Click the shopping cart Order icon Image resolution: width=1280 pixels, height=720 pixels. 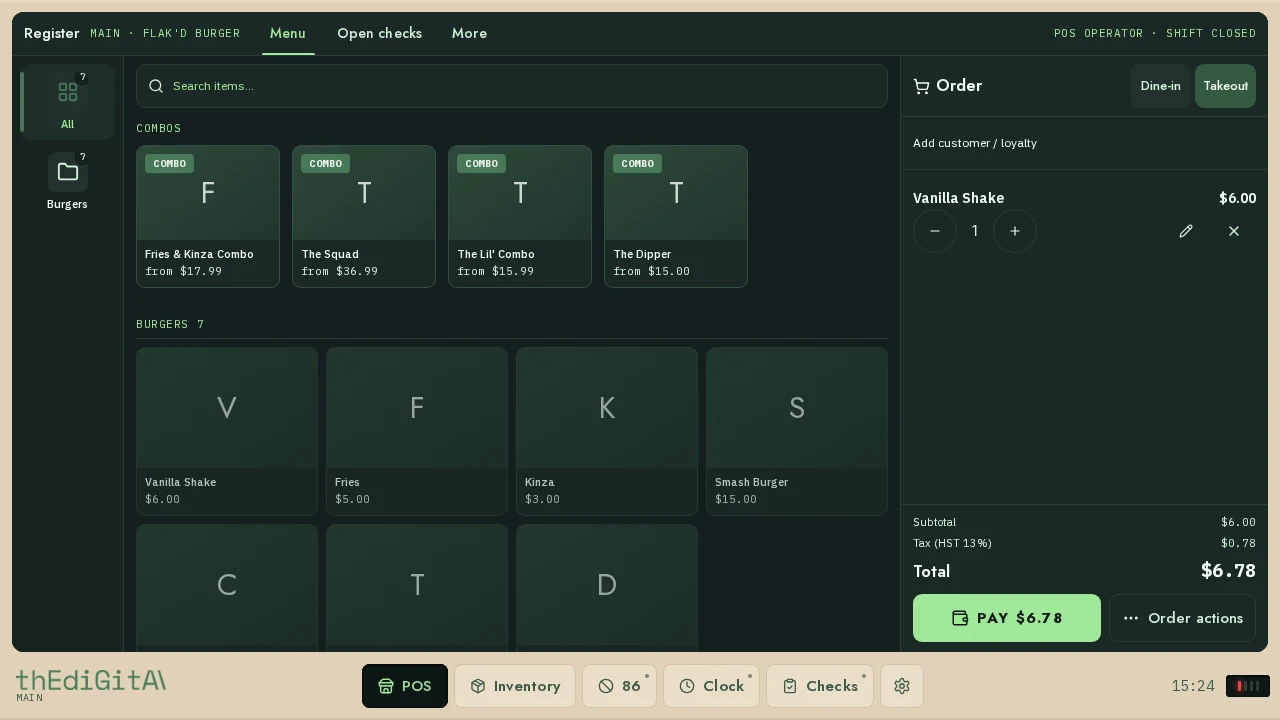pos(921,86)
